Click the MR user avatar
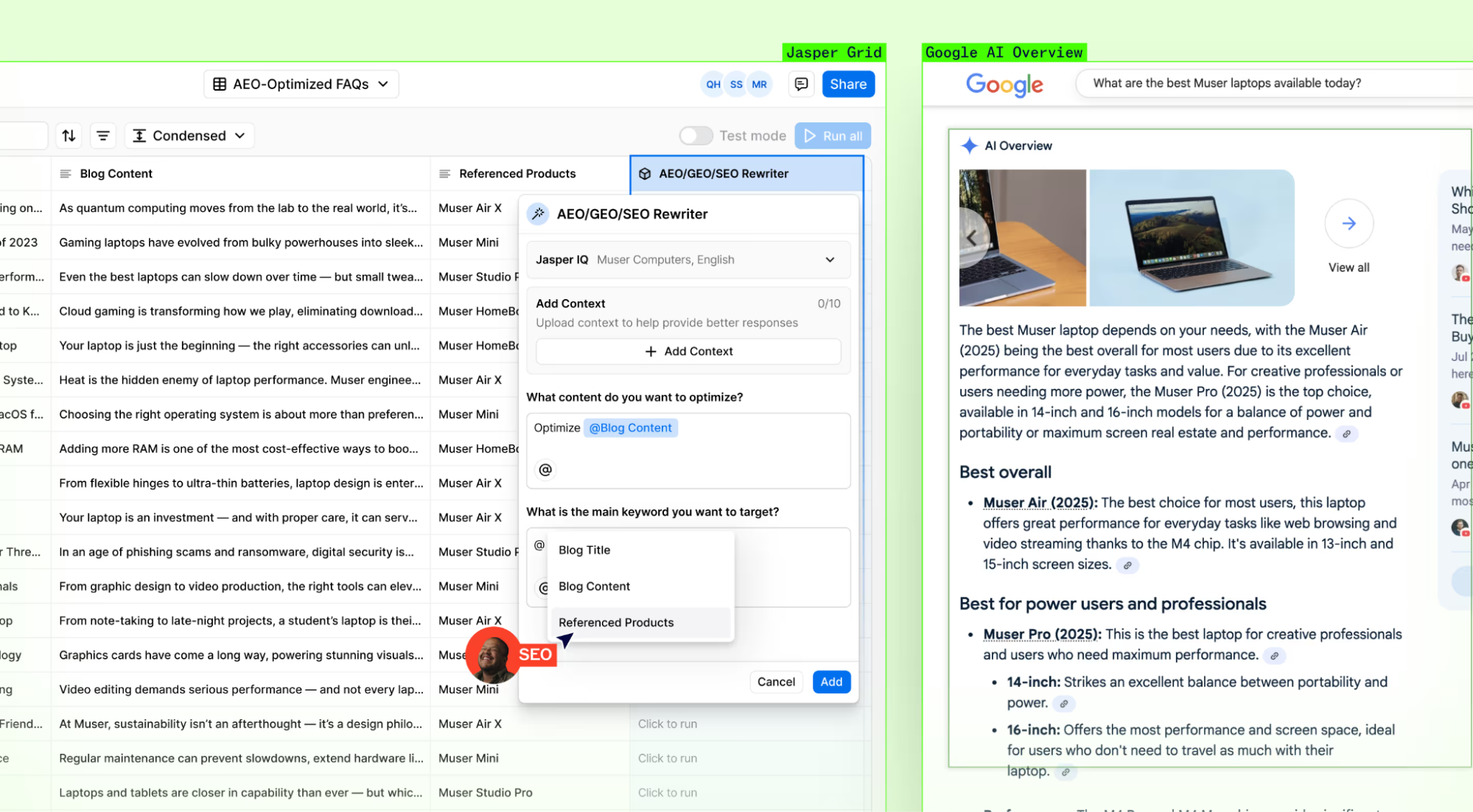Viewport: 1473px width, 812px height. [x=759, y=84]
